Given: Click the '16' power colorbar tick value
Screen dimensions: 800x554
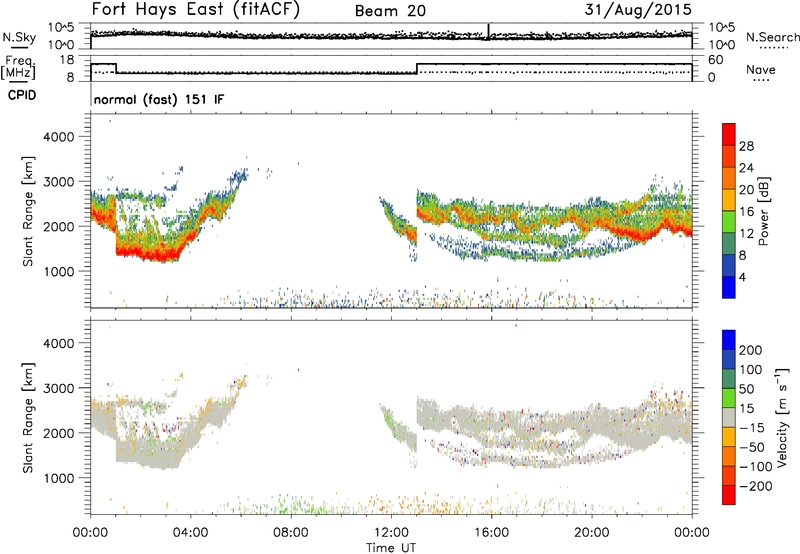Looking at the screenshot, I should [x=746, y=212].
